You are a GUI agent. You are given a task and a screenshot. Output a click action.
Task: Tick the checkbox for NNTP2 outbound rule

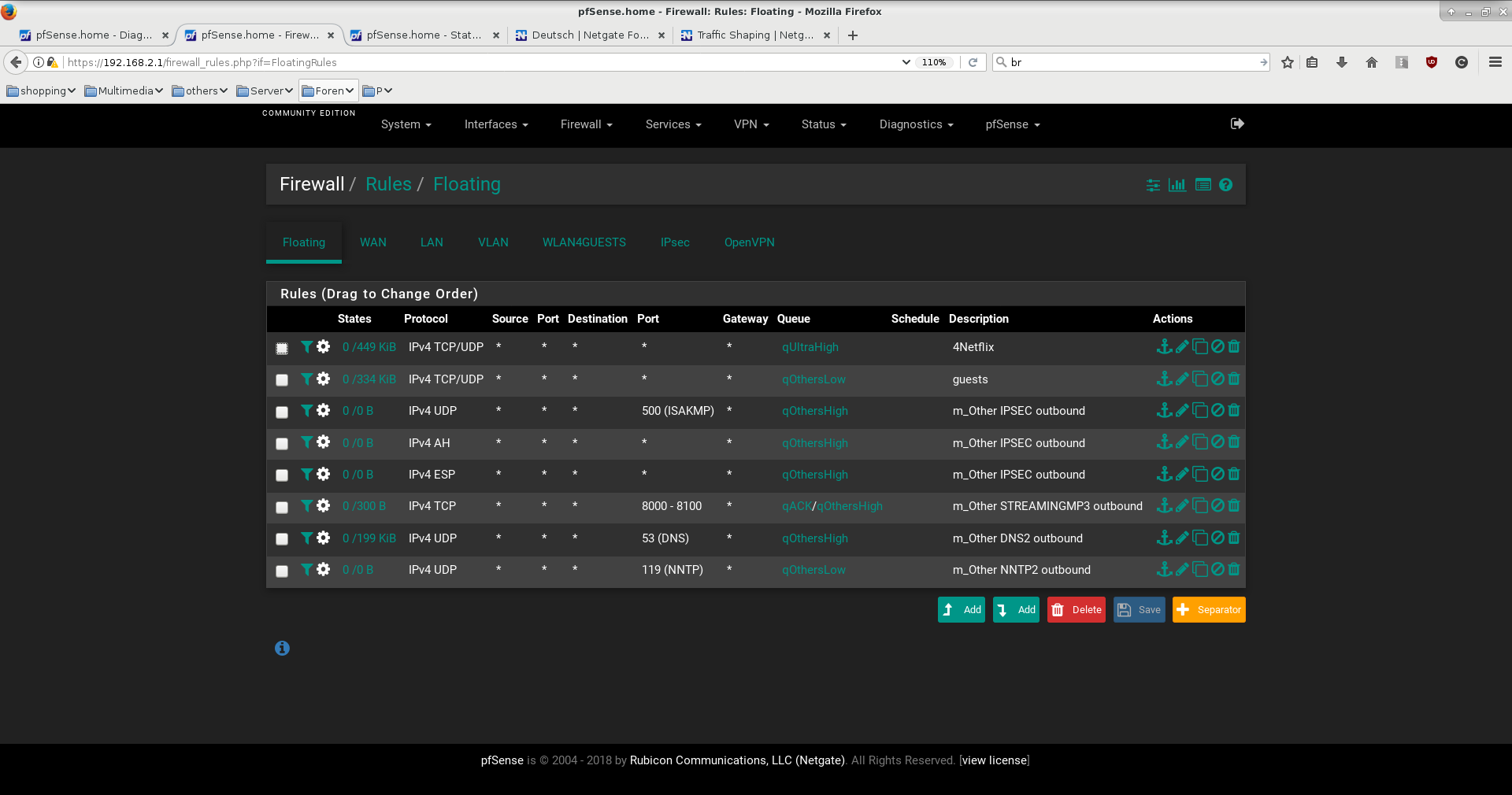click(282, 571)
